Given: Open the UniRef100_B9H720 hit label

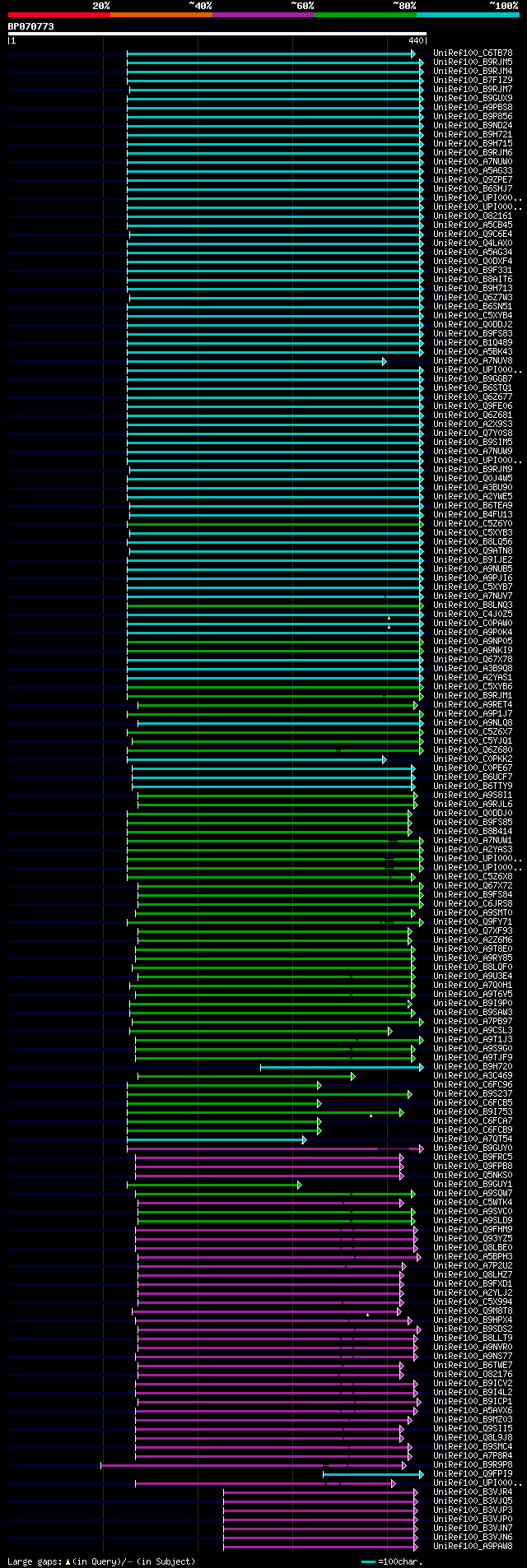Looking at the screenshot, I should pyautogui.click(x=473, y=1067).
